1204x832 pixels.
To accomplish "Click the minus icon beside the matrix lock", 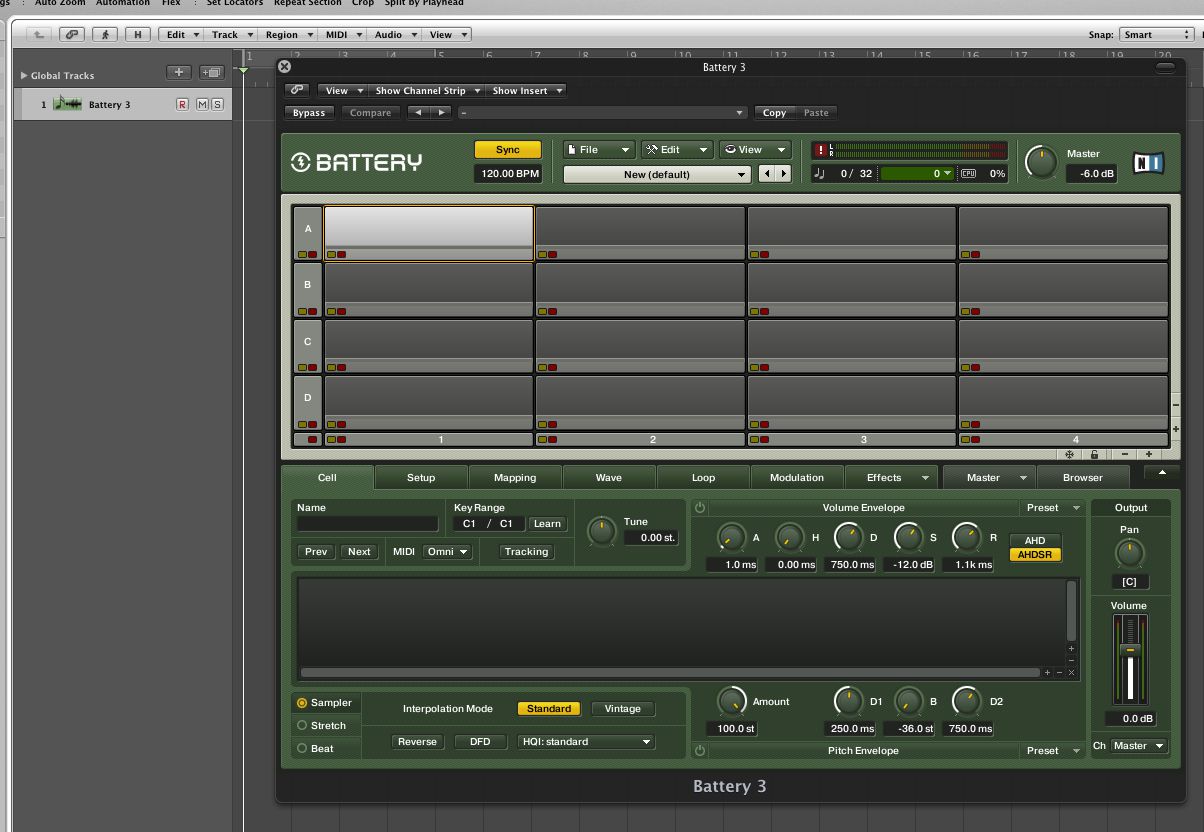I will pos(1126,455).
